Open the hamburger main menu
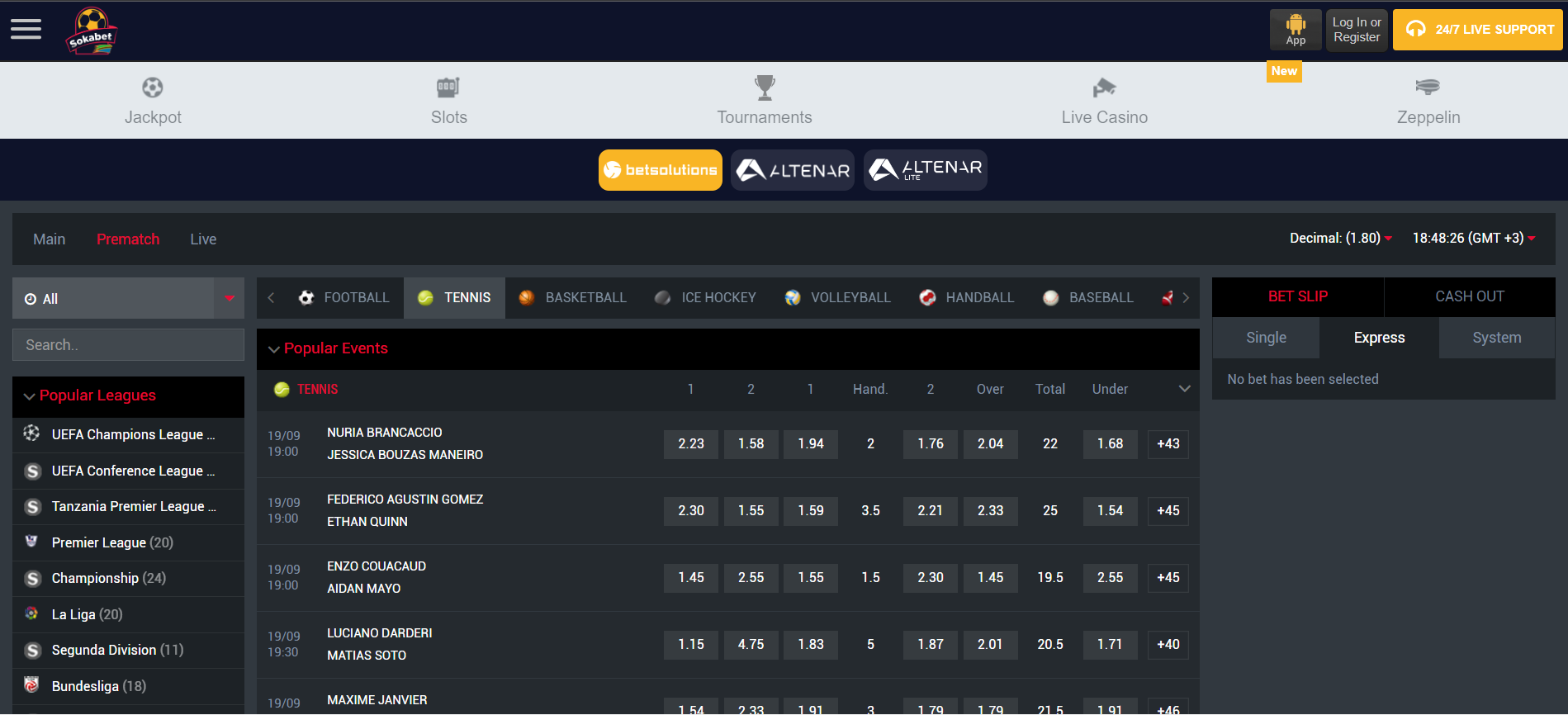 [x=26, y=30]
